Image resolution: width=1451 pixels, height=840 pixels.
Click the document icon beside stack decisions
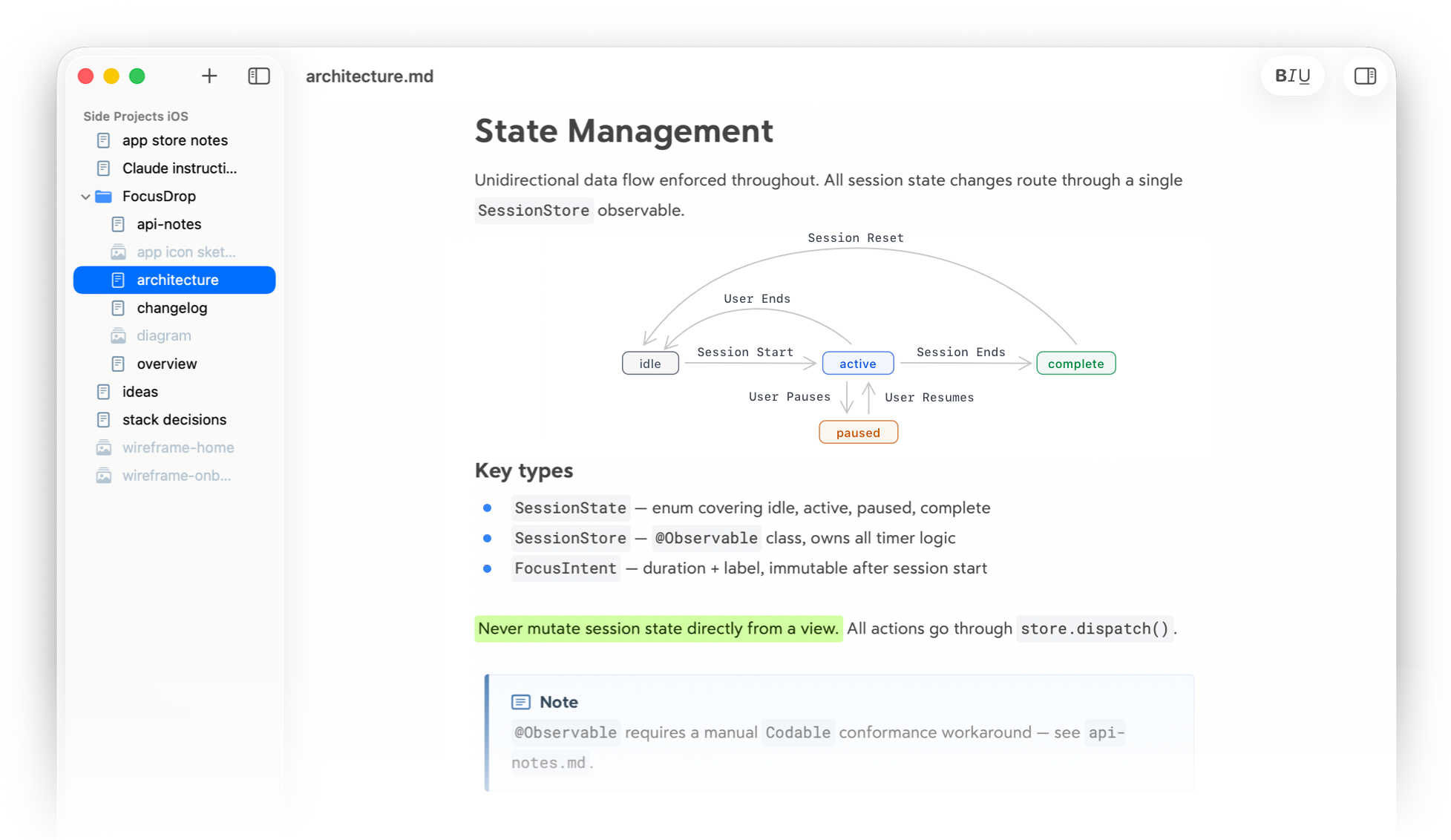104,419
